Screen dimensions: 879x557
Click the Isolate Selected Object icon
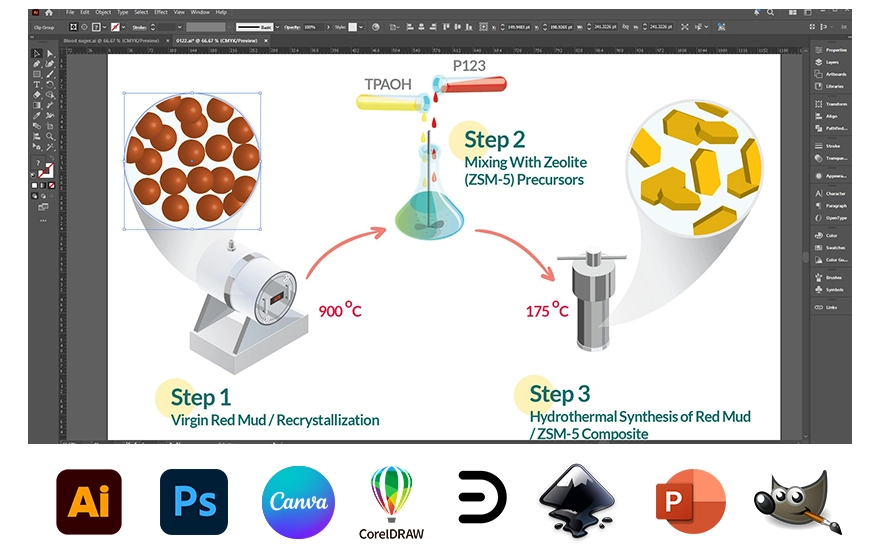685,26
